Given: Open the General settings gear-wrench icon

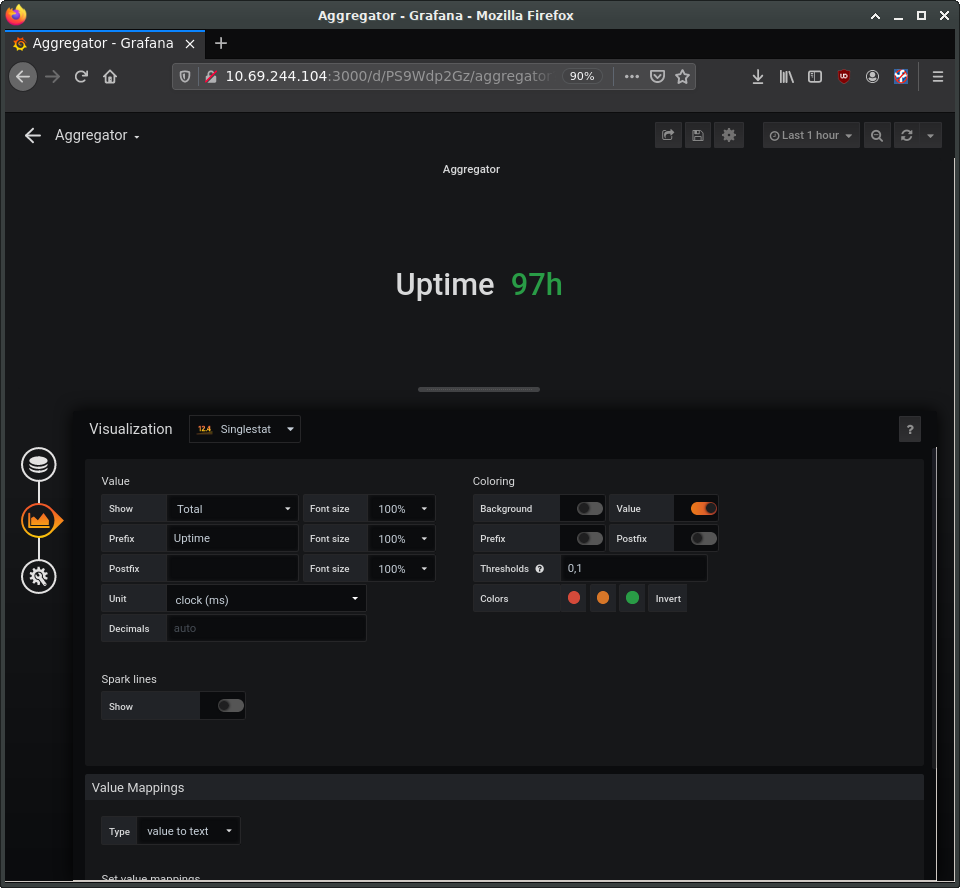Looking at the screenshot, I should 39,576.
